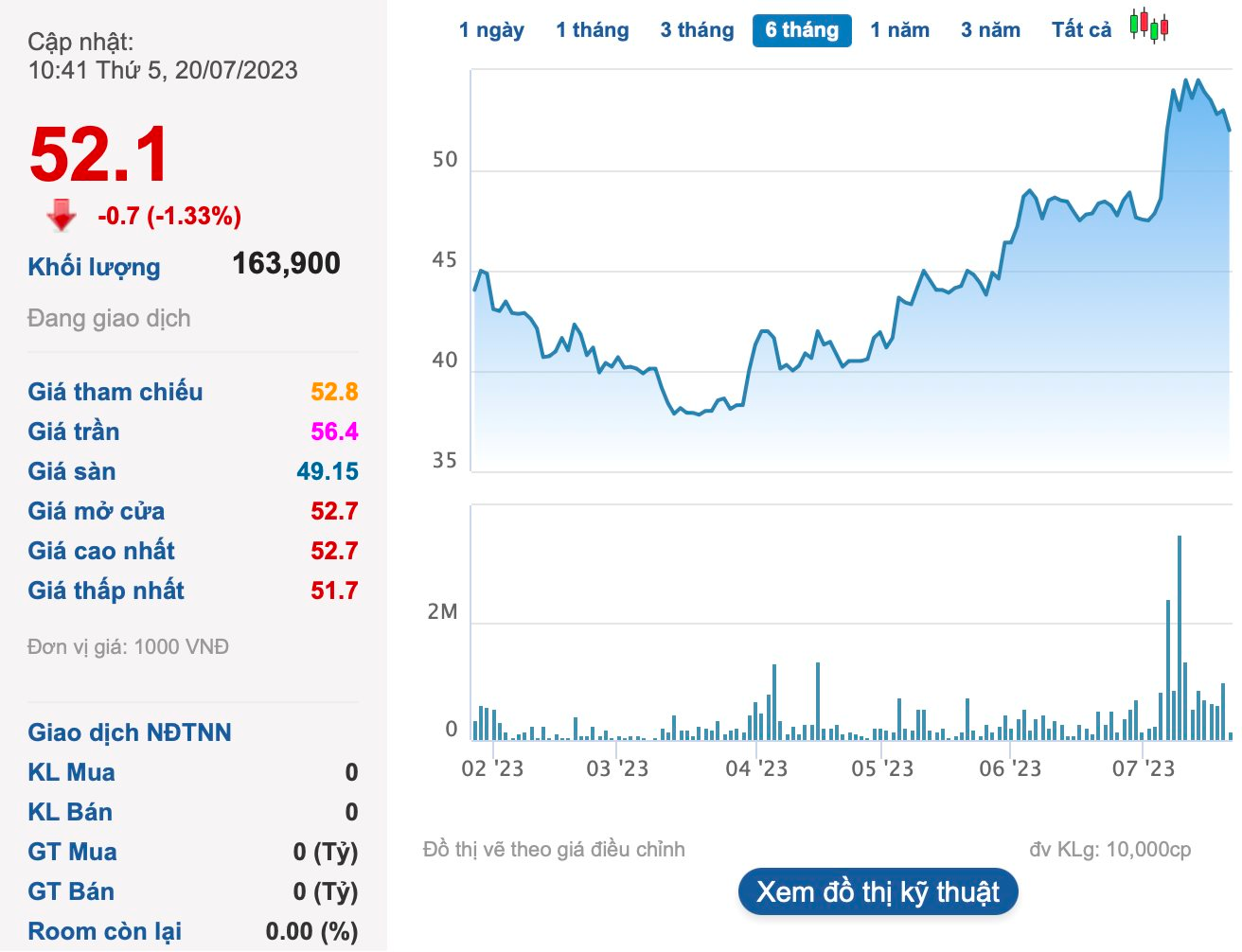The image size is (1242, 952).
Task: Click the price line peak in July 2023
Action: [1186, 81]
